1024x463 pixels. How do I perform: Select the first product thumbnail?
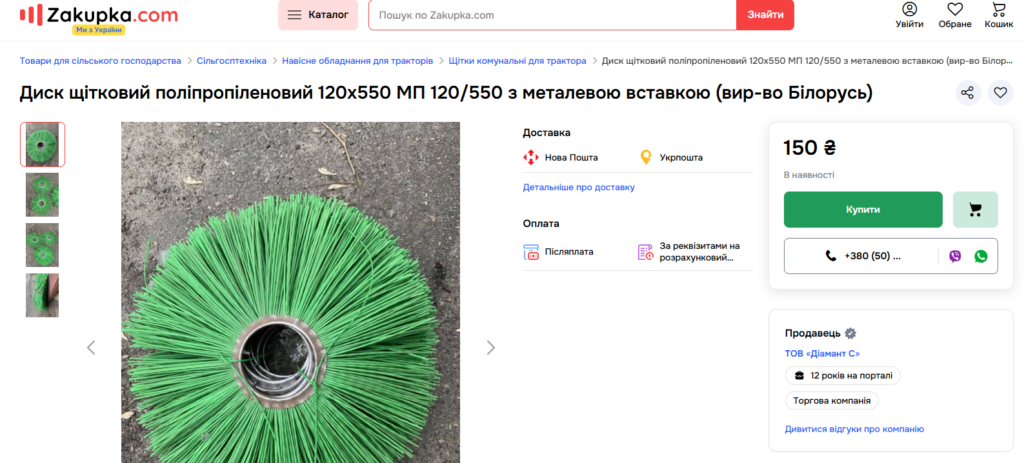[x=42, y=144]
